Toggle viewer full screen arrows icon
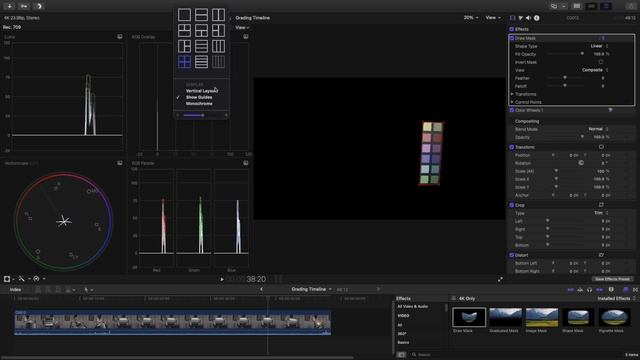Image resolution: width=640 pixels, height=360 pixels. point(500,280)
